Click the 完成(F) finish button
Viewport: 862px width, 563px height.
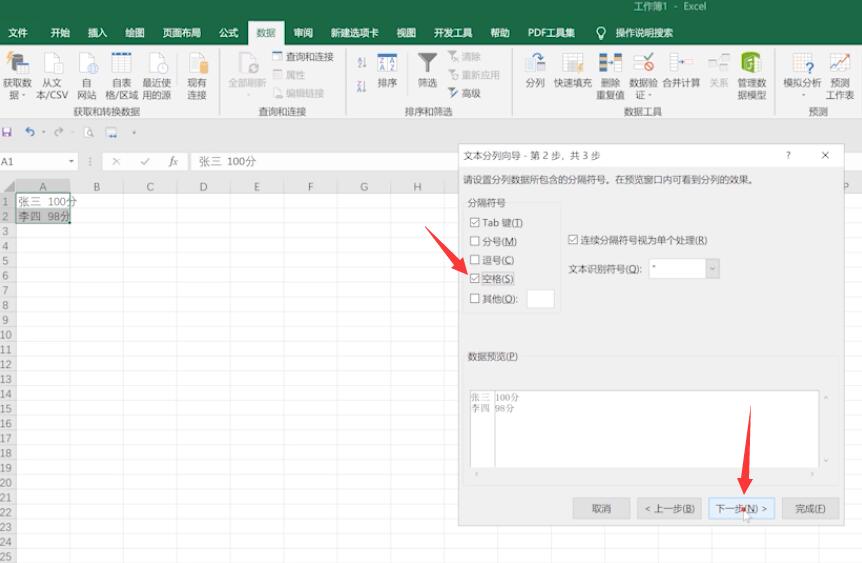[x=810, y=509]
